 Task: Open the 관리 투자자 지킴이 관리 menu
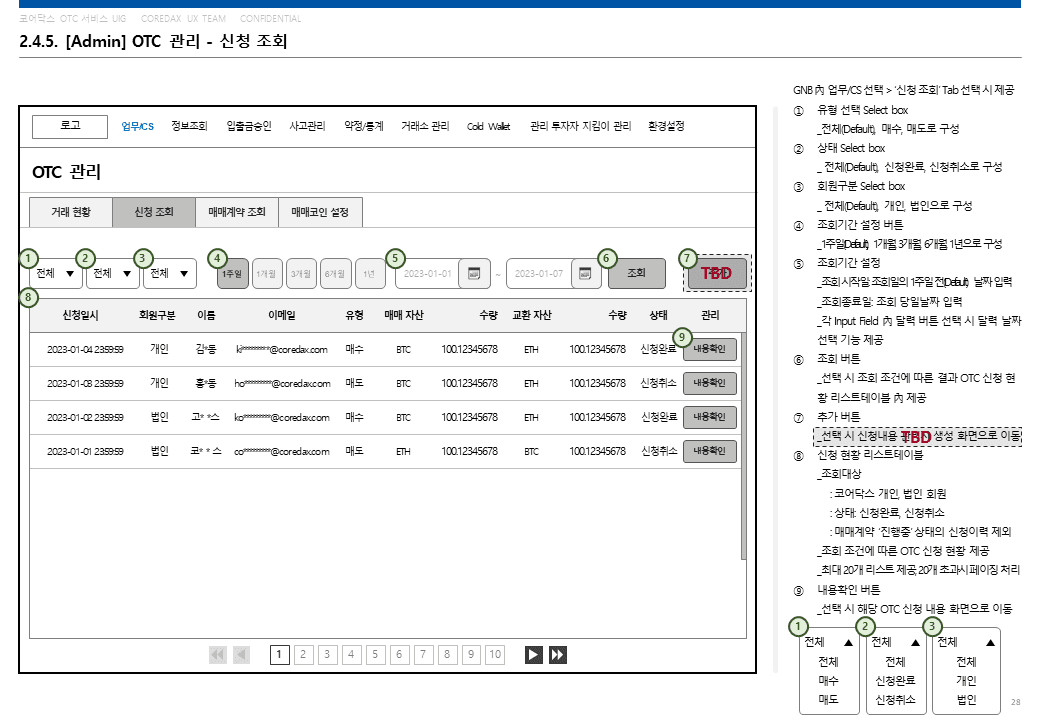580,126
